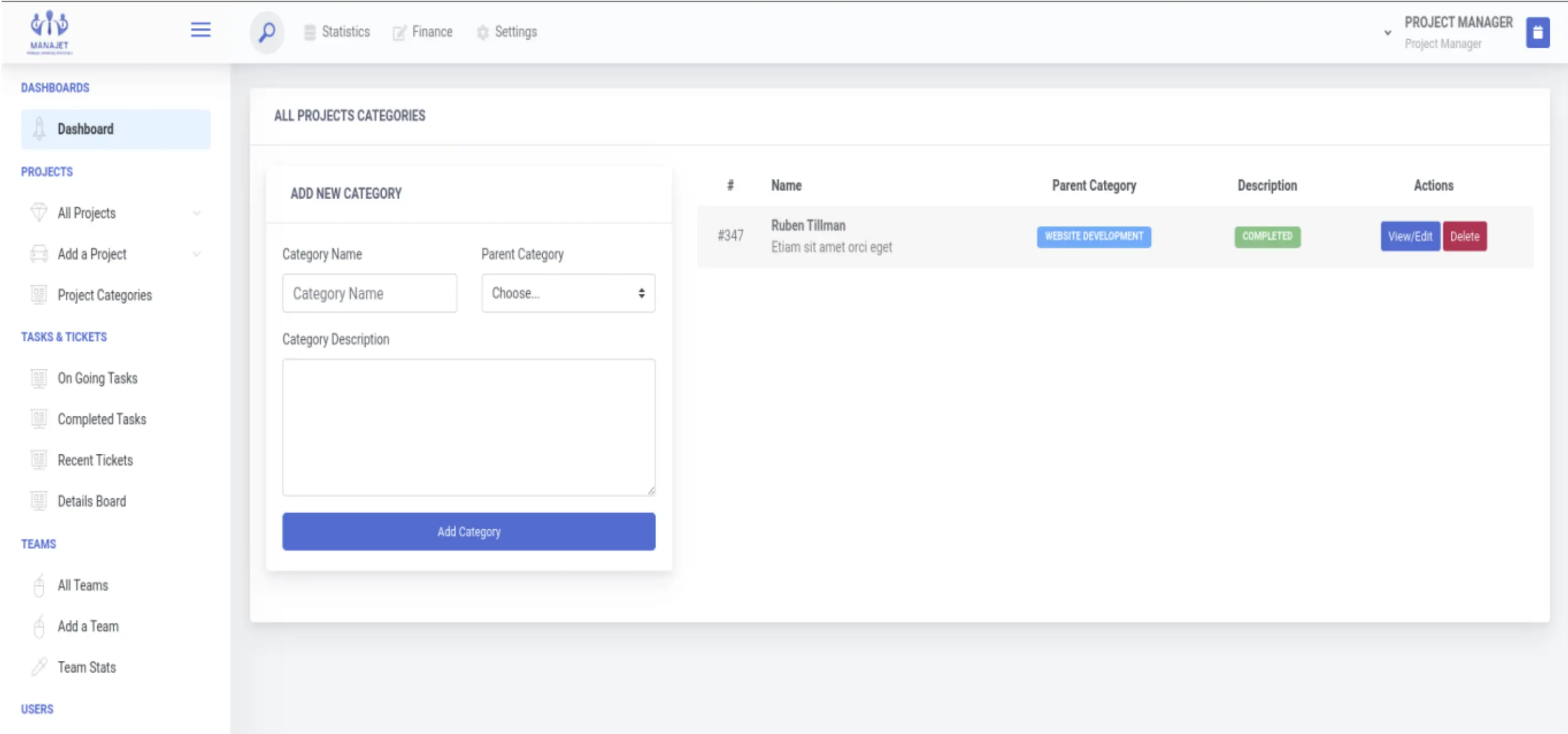
Task: Click the icon beside Project Categories
Action: pyautogui.click(x=39, y=295)
